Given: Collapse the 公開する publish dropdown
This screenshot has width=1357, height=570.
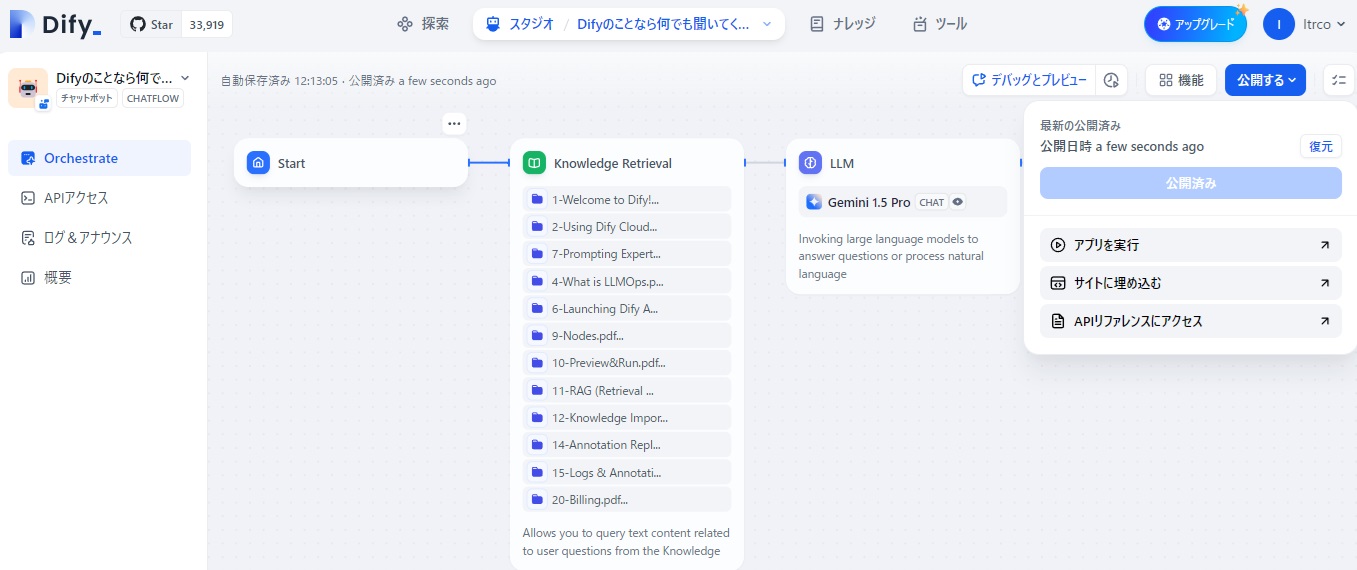Looking at the screenshot, I should coord(1265,80).
